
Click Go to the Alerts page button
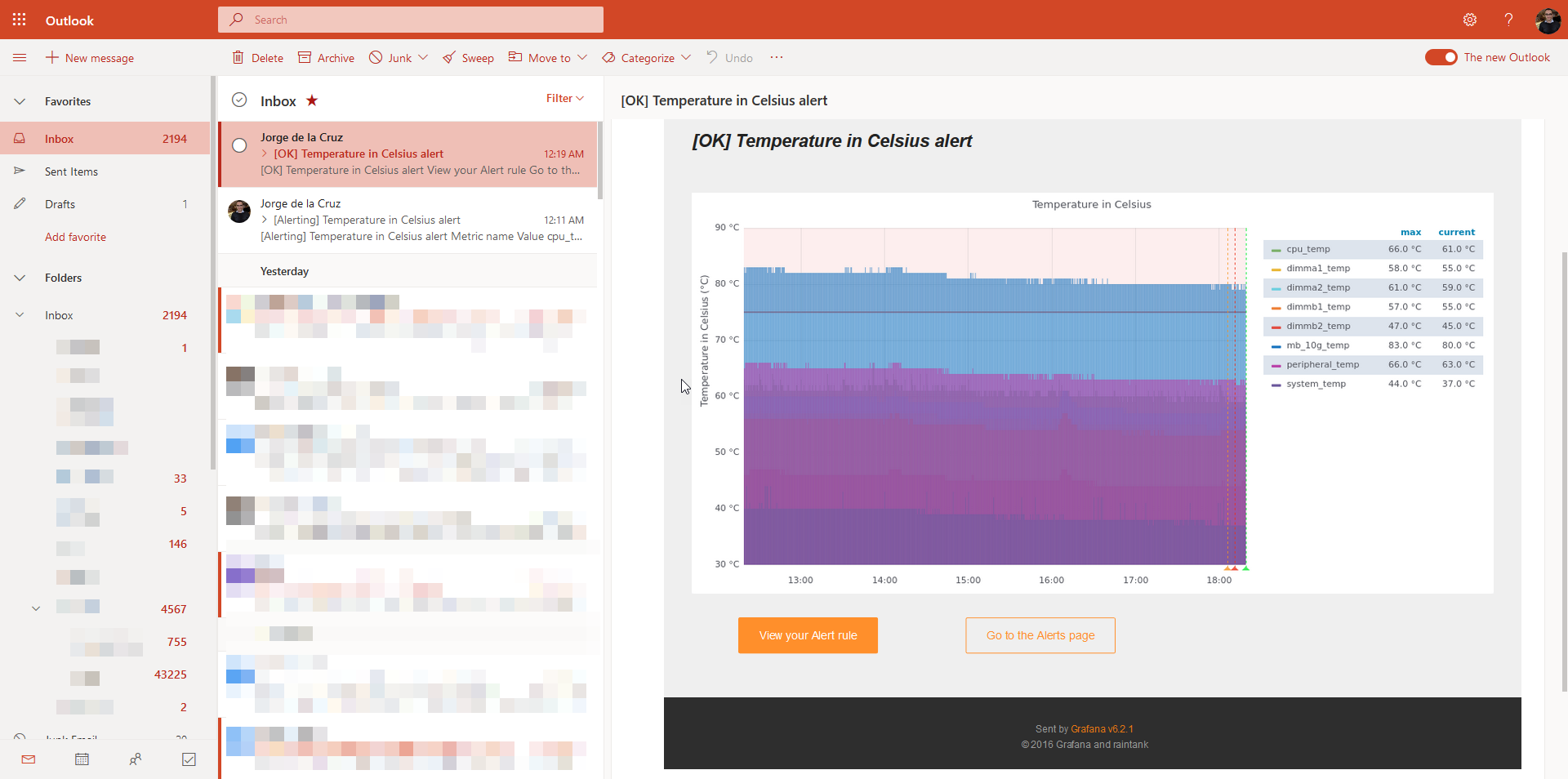(x=1040, y=635)
